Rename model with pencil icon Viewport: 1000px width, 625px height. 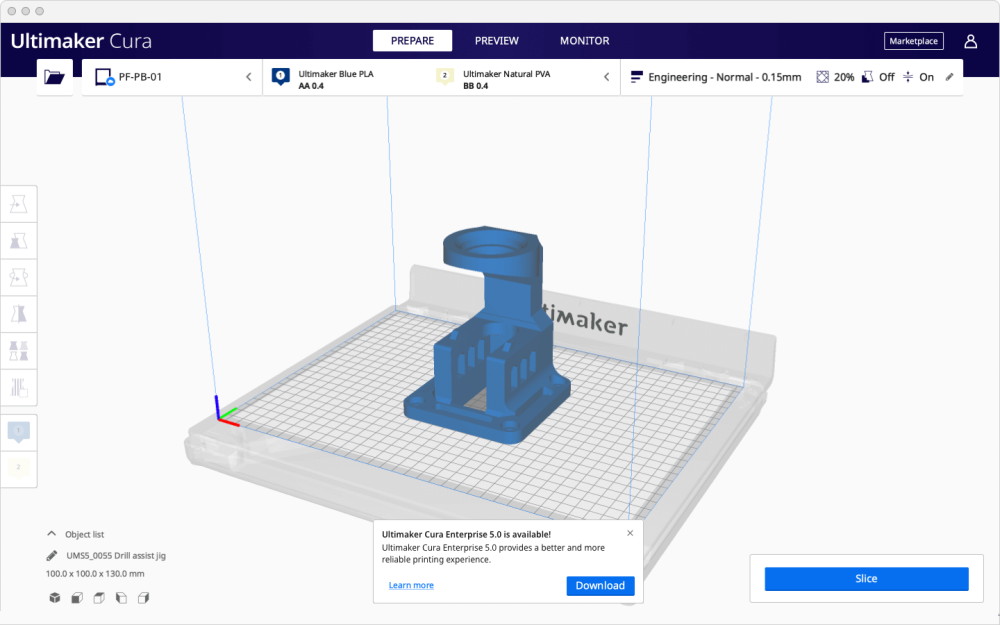(52, 555)
